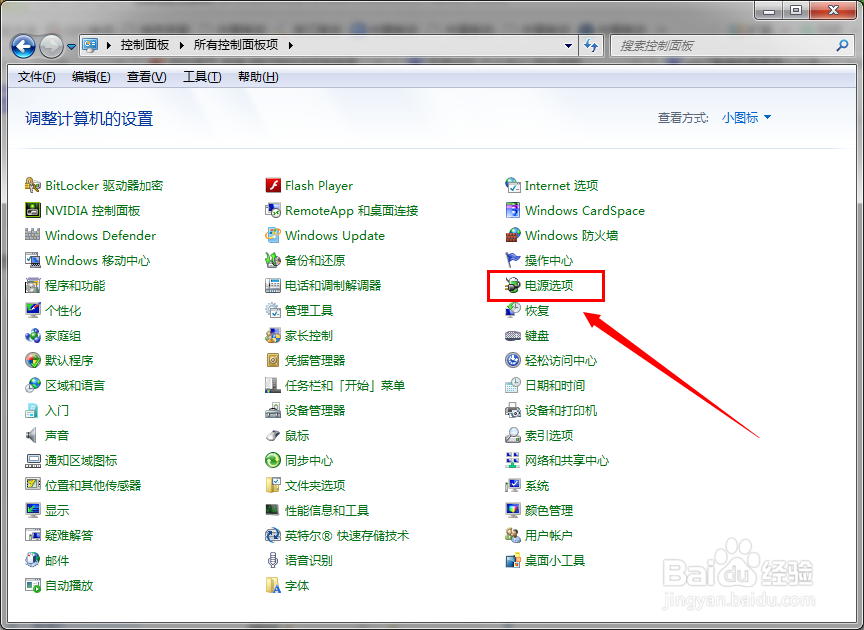Launch Windows Defender
Viewport: 864px width, 630px height.
[x=98, y=235]
